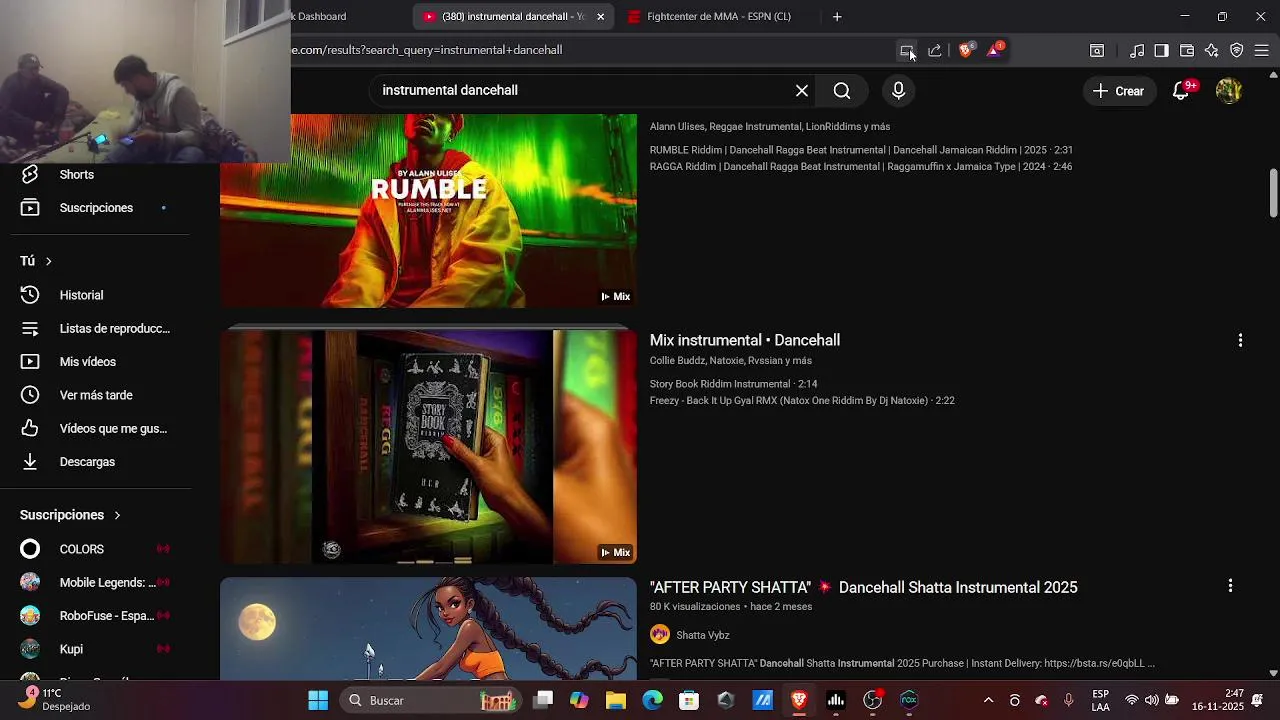Click 'RUMBLE Riddim | Dancehall Ragga Beat' line
The image size is (1280, 720).
point(861,150)
